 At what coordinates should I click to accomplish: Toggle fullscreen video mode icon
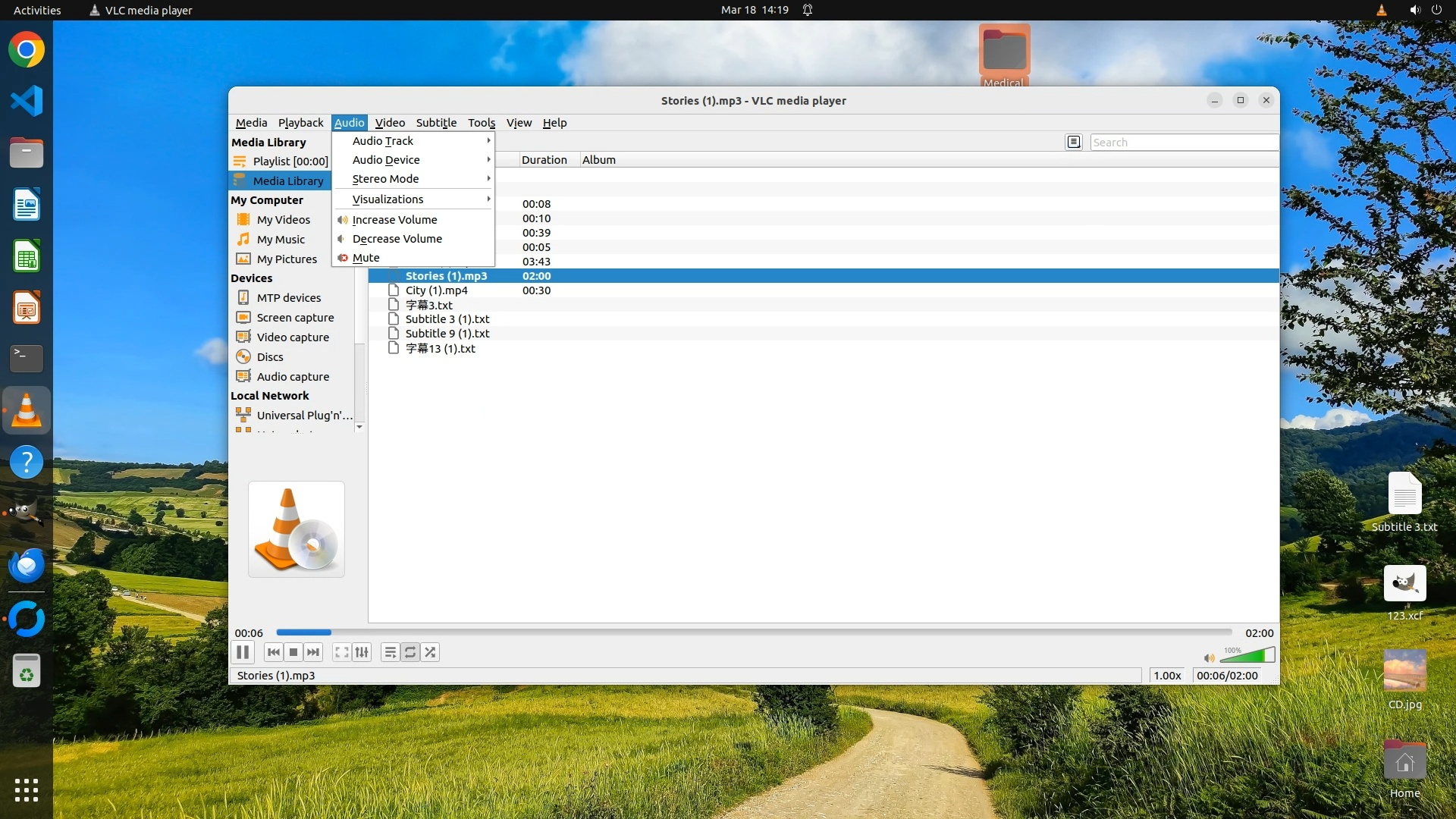342,652
